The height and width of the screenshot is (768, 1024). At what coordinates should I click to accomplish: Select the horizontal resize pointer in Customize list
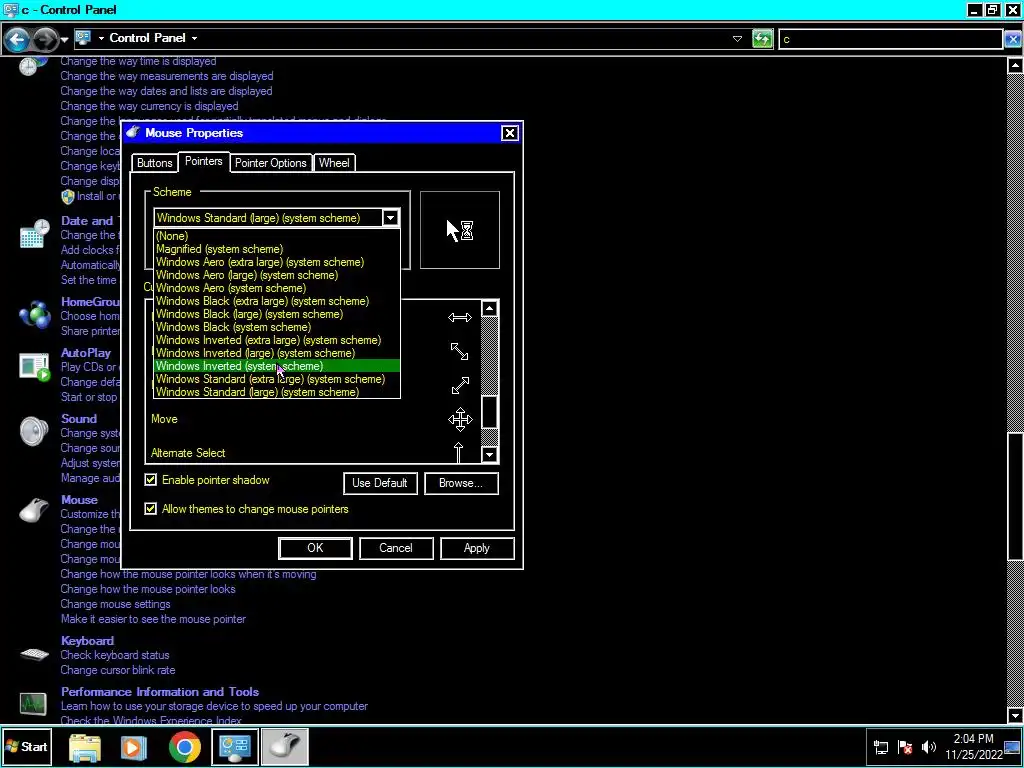click(x=460, y=317)
